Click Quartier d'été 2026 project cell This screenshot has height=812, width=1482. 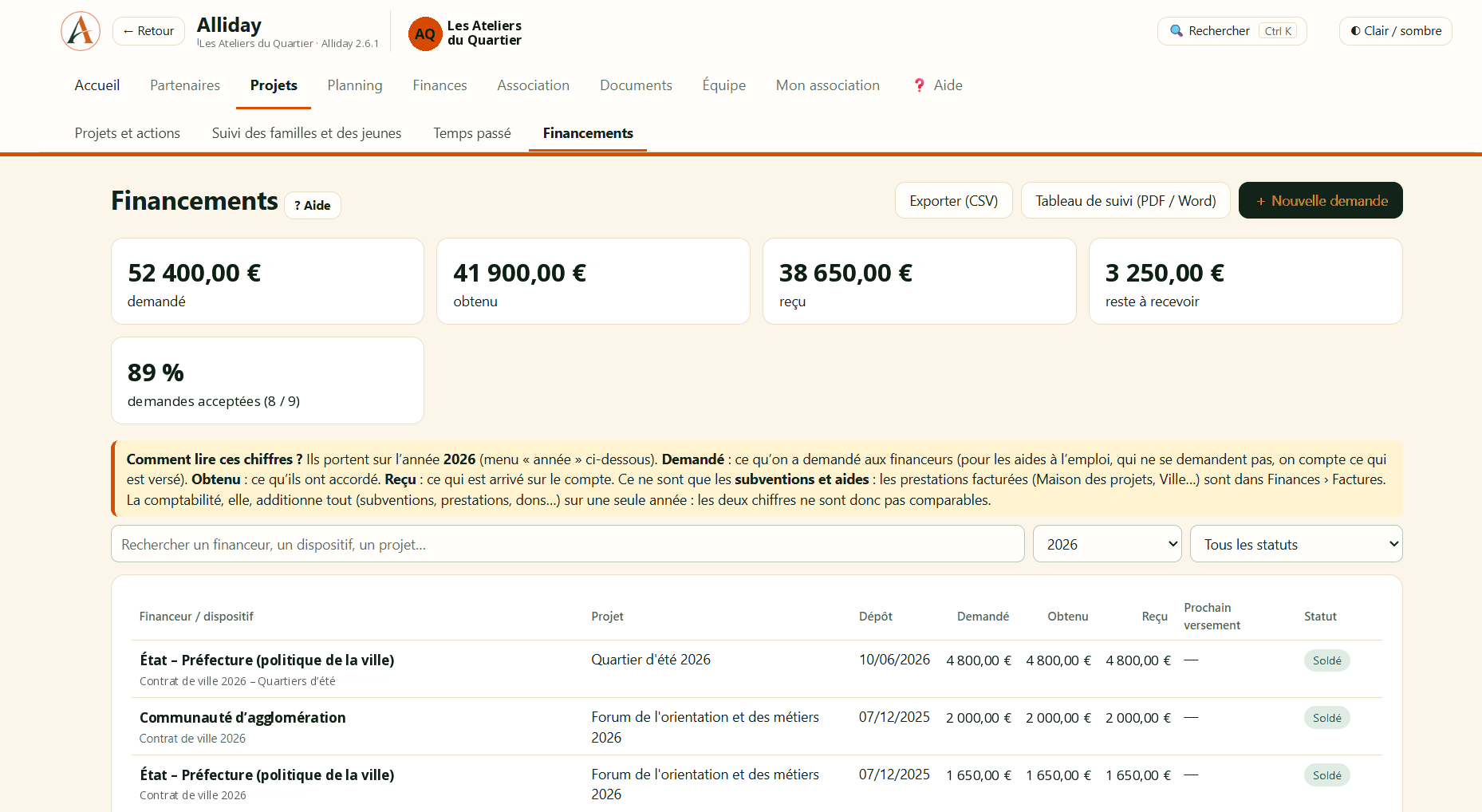(651, 660)
